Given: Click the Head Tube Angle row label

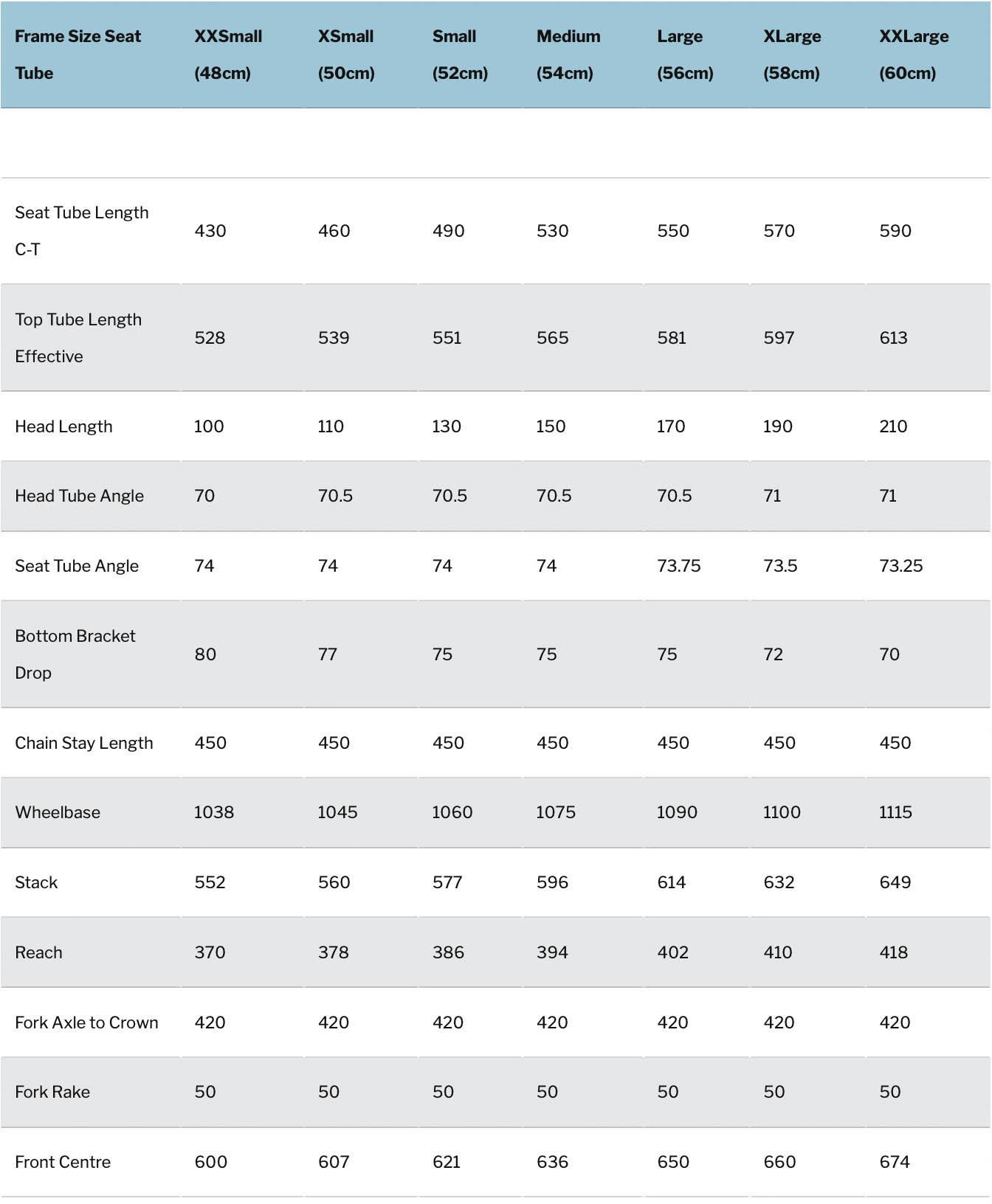Looking at the screenshot, I should point(79,496).
